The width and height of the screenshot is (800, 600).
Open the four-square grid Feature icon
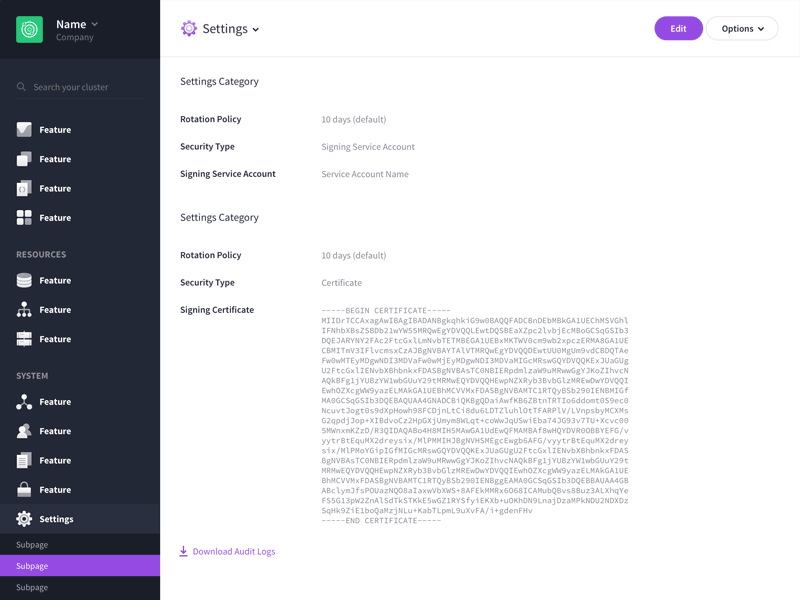click(x=24, y=218)
